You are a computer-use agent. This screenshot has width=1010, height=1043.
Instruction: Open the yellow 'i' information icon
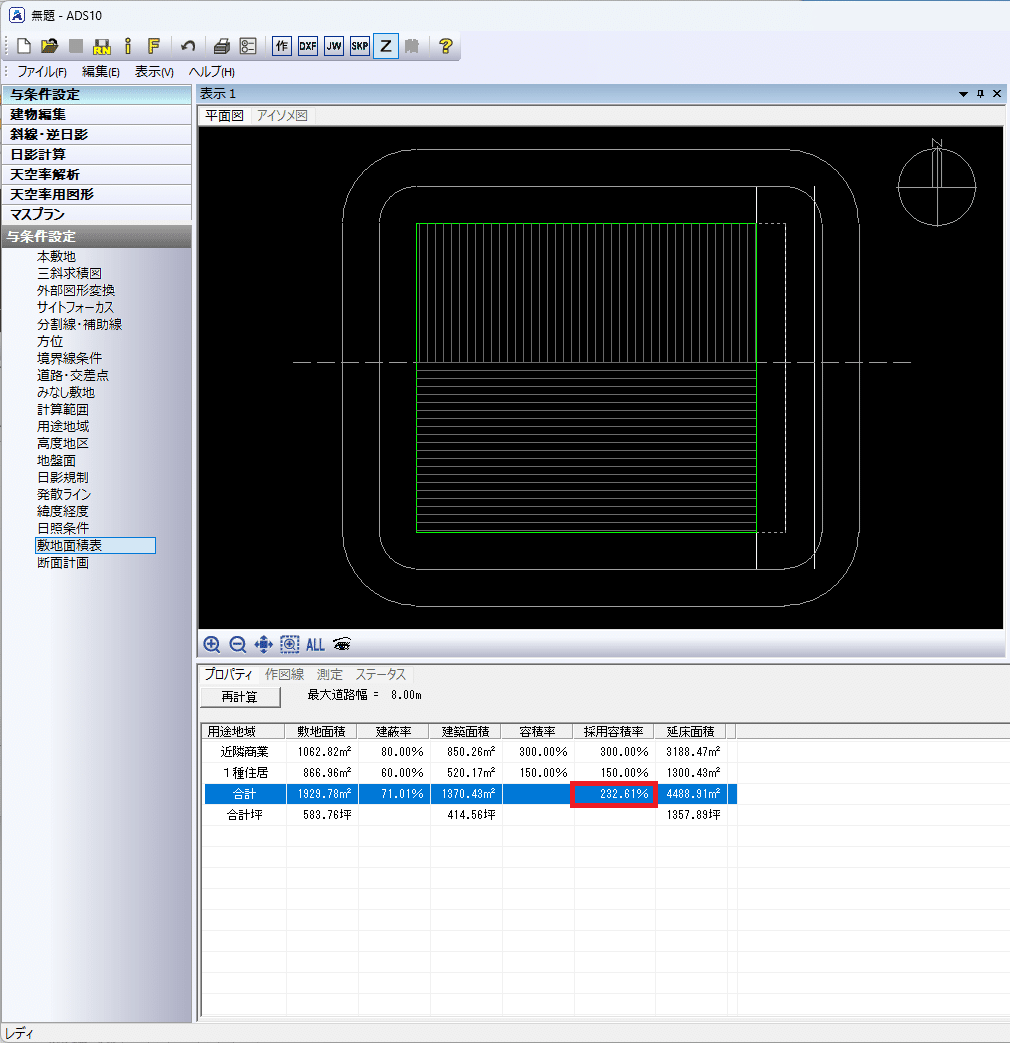(128, 46)
